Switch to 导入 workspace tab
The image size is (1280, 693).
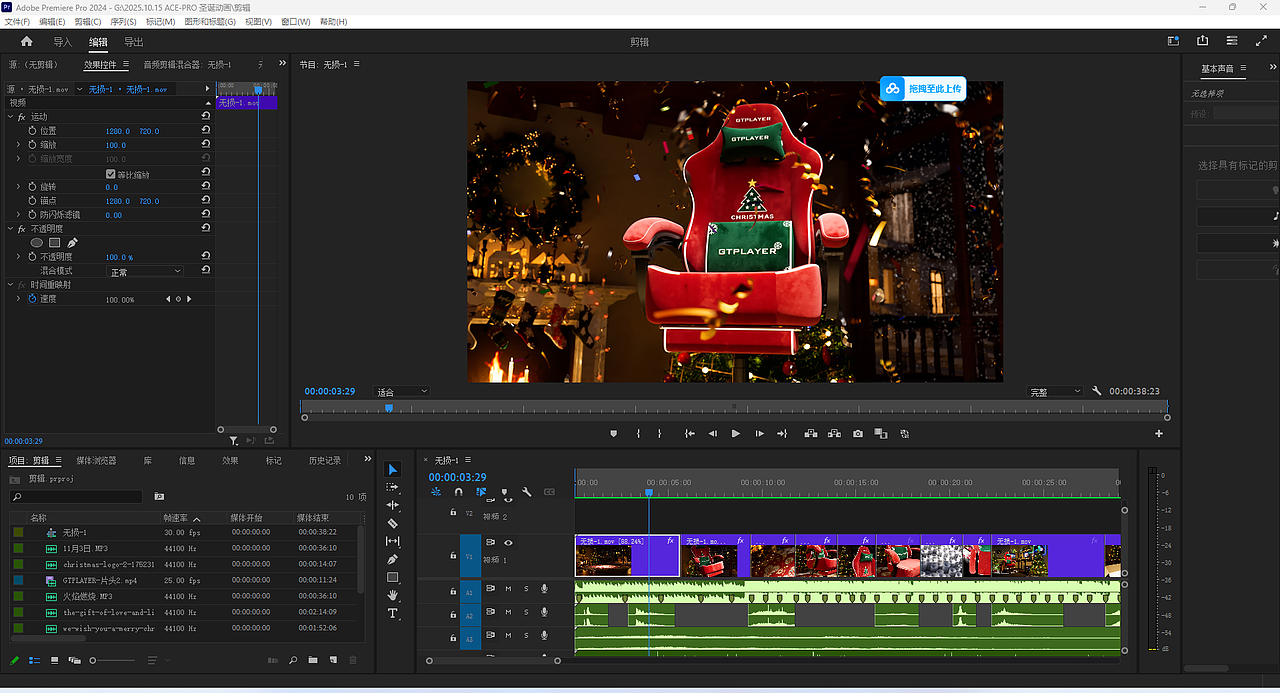pyautogui.click(x=63, y=42)
